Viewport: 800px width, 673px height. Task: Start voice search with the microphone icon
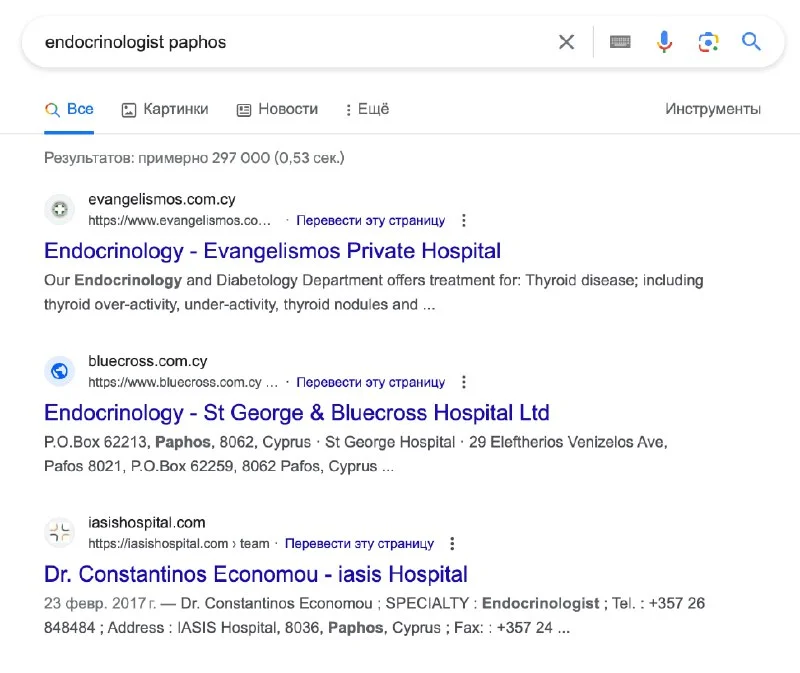[664, 42]
